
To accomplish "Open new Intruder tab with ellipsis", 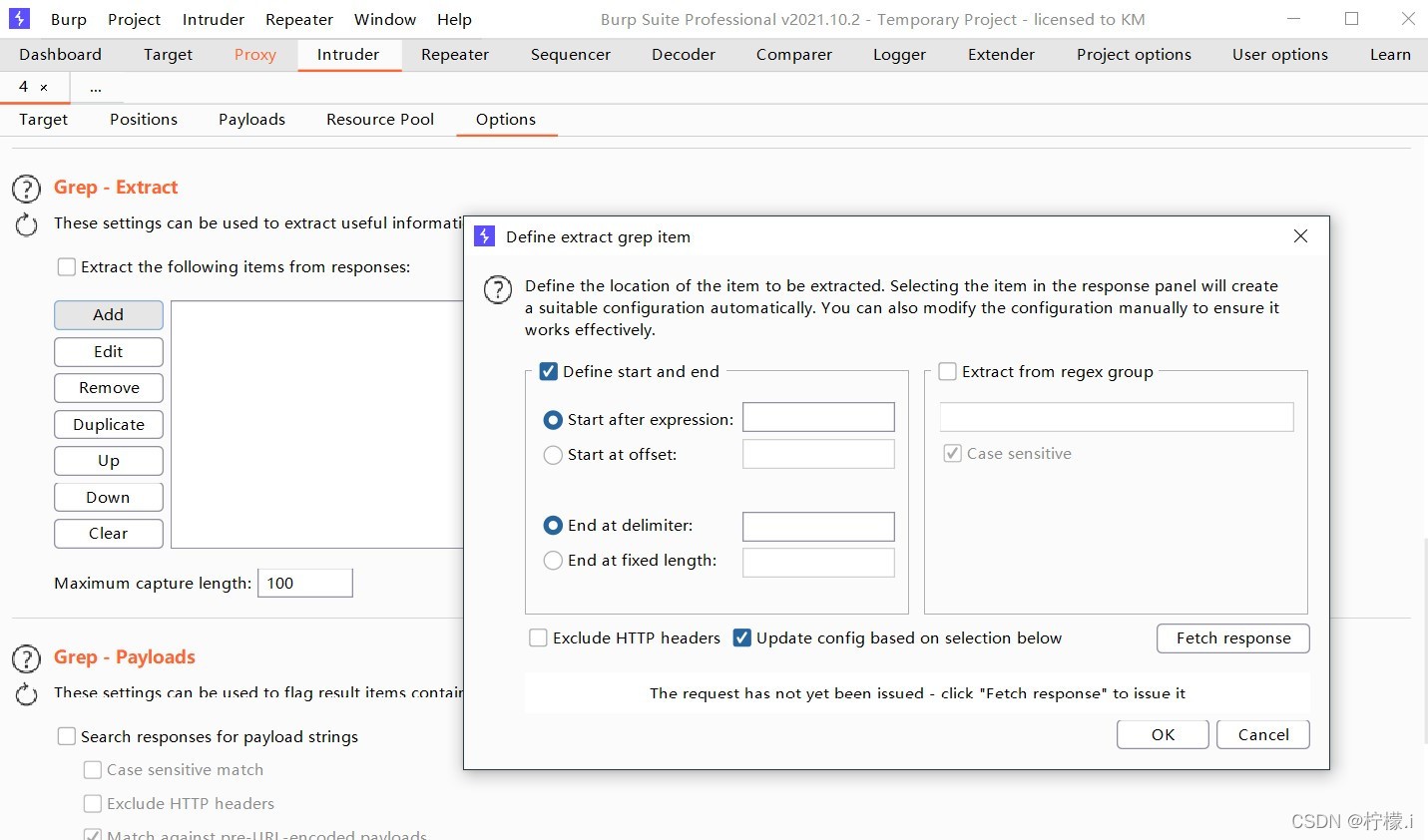I will (x=96, y=88).
